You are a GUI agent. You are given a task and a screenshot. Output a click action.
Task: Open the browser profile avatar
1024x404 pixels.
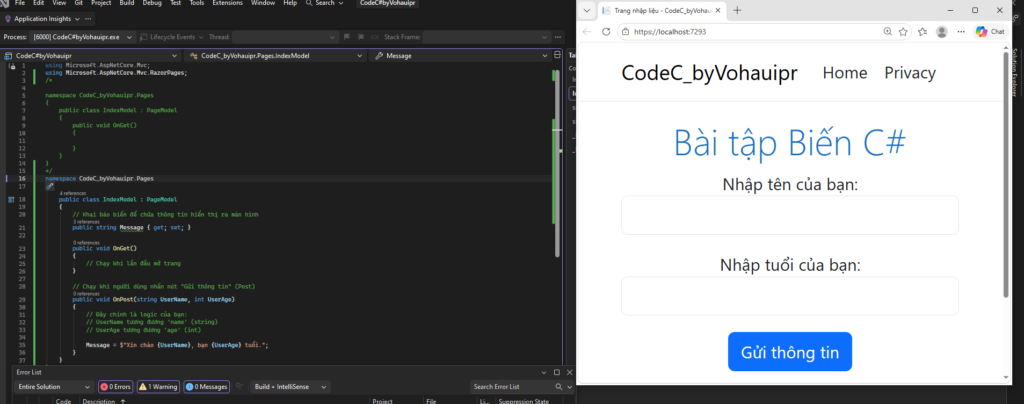pos(942,32)
